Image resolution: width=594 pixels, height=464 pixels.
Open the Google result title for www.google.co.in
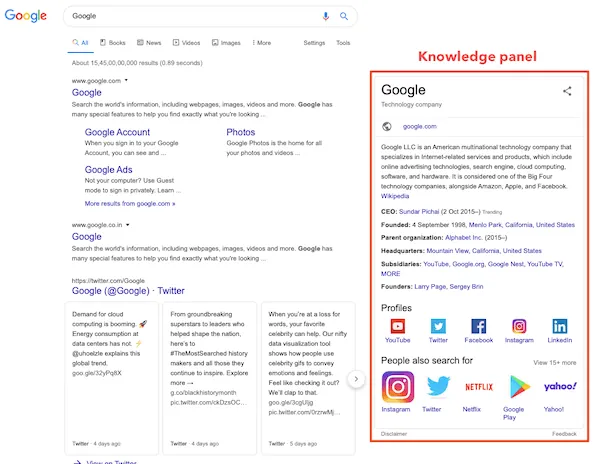[87, 237]
